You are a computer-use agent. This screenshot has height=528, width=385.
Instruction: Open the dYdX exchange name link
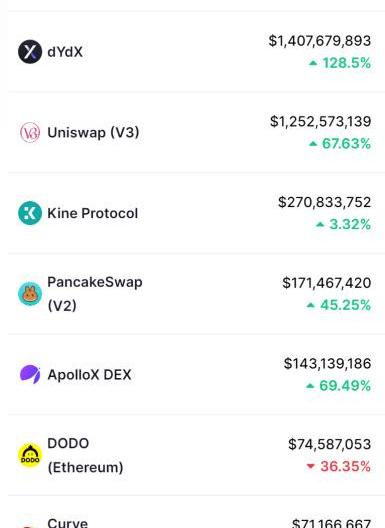(x=65, y=52)
